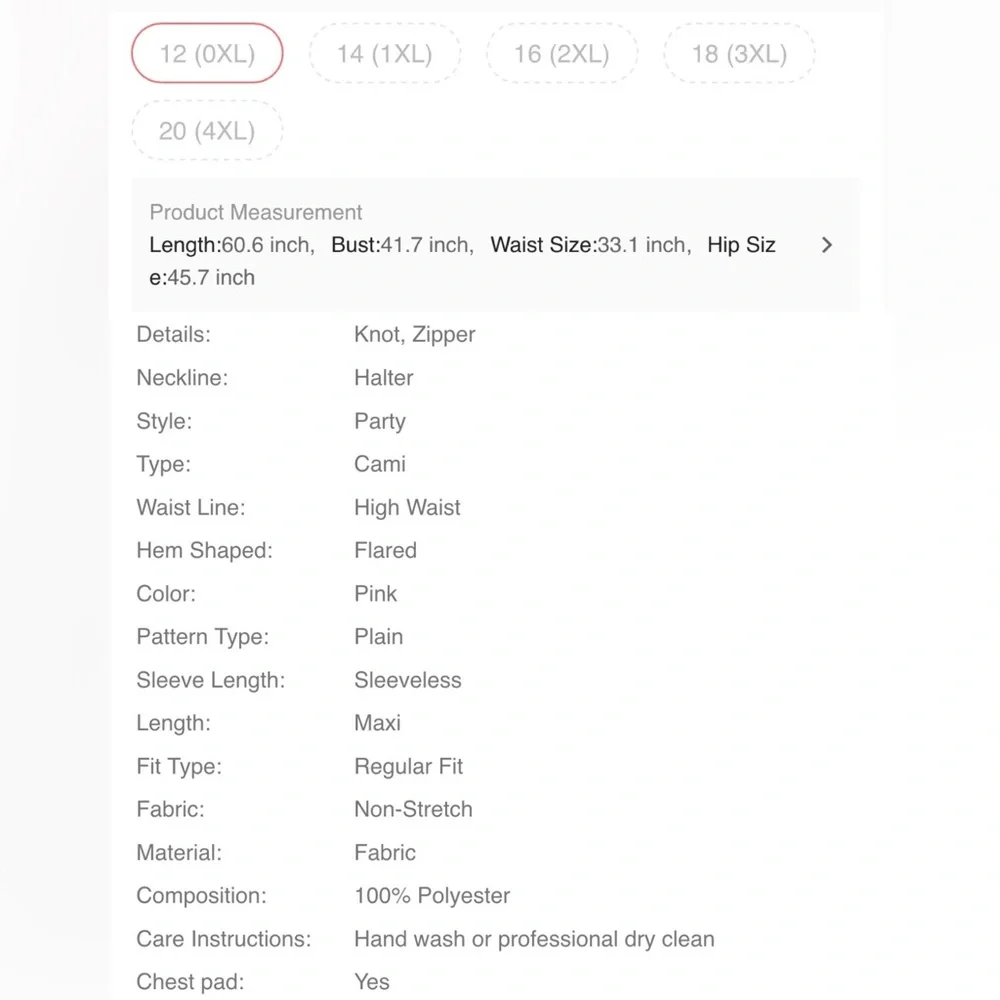Choose the 18 (3XL) size option
This screenshot has width=1000, height=1000.
pos(739,54)
